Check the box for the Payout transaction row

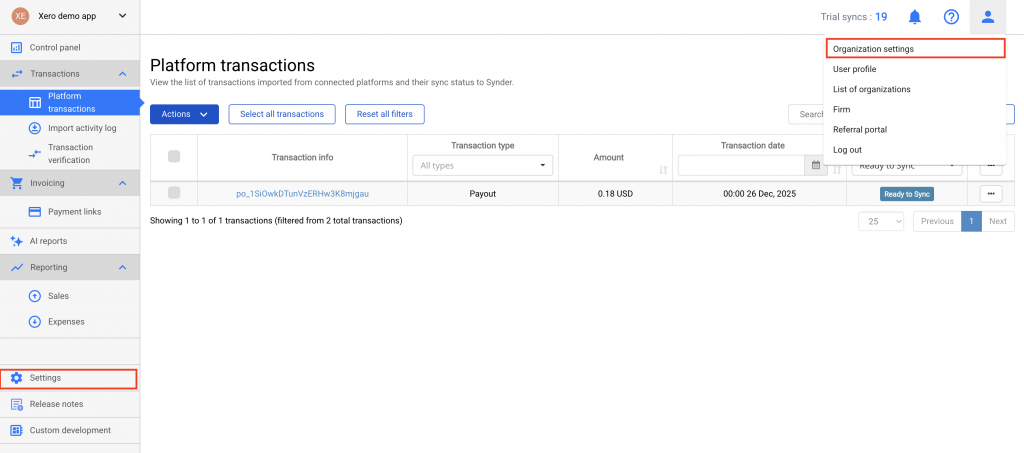coord(174,193)
